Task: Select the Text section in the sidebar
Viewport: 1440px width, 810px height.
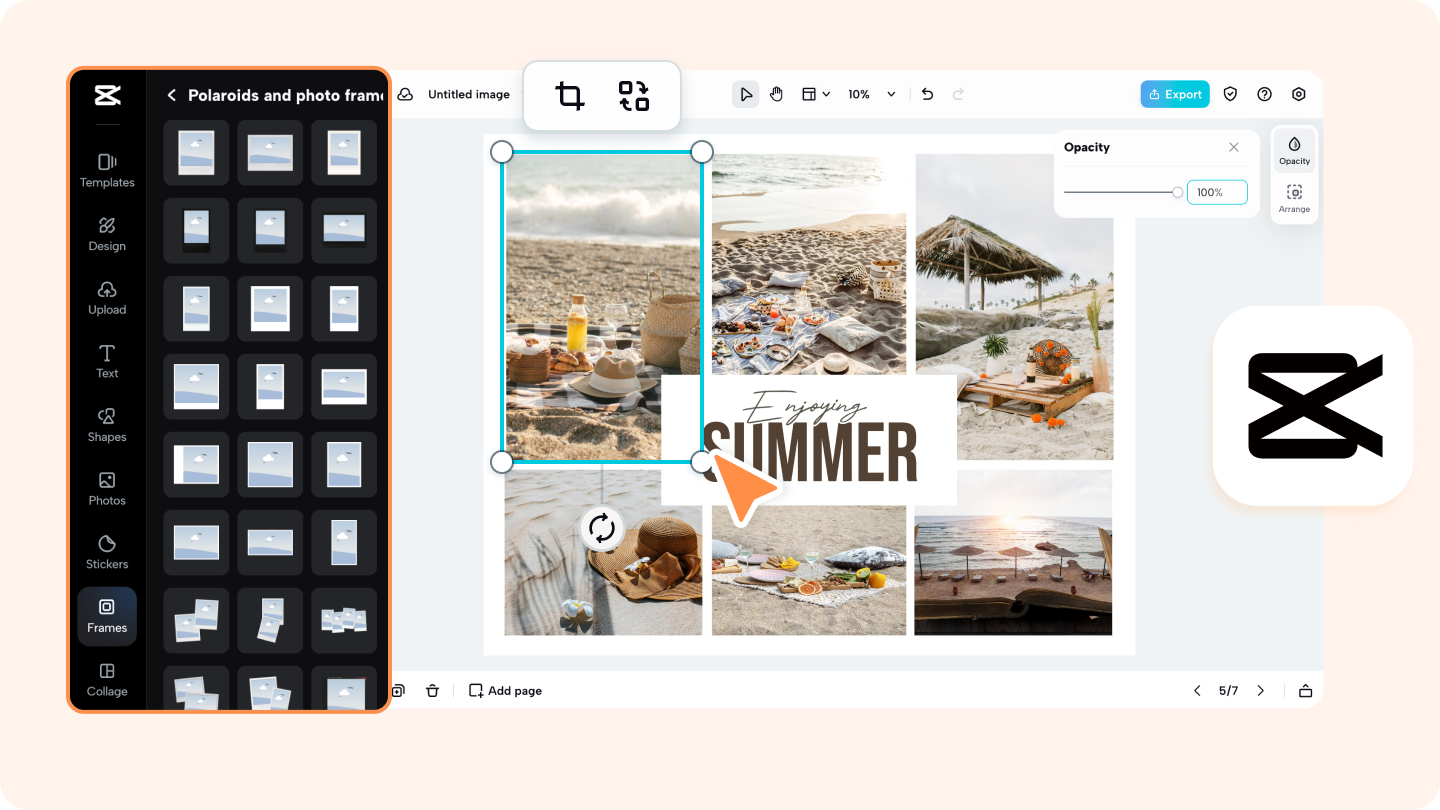Action: pyautogui.click(x=107, y=361)
